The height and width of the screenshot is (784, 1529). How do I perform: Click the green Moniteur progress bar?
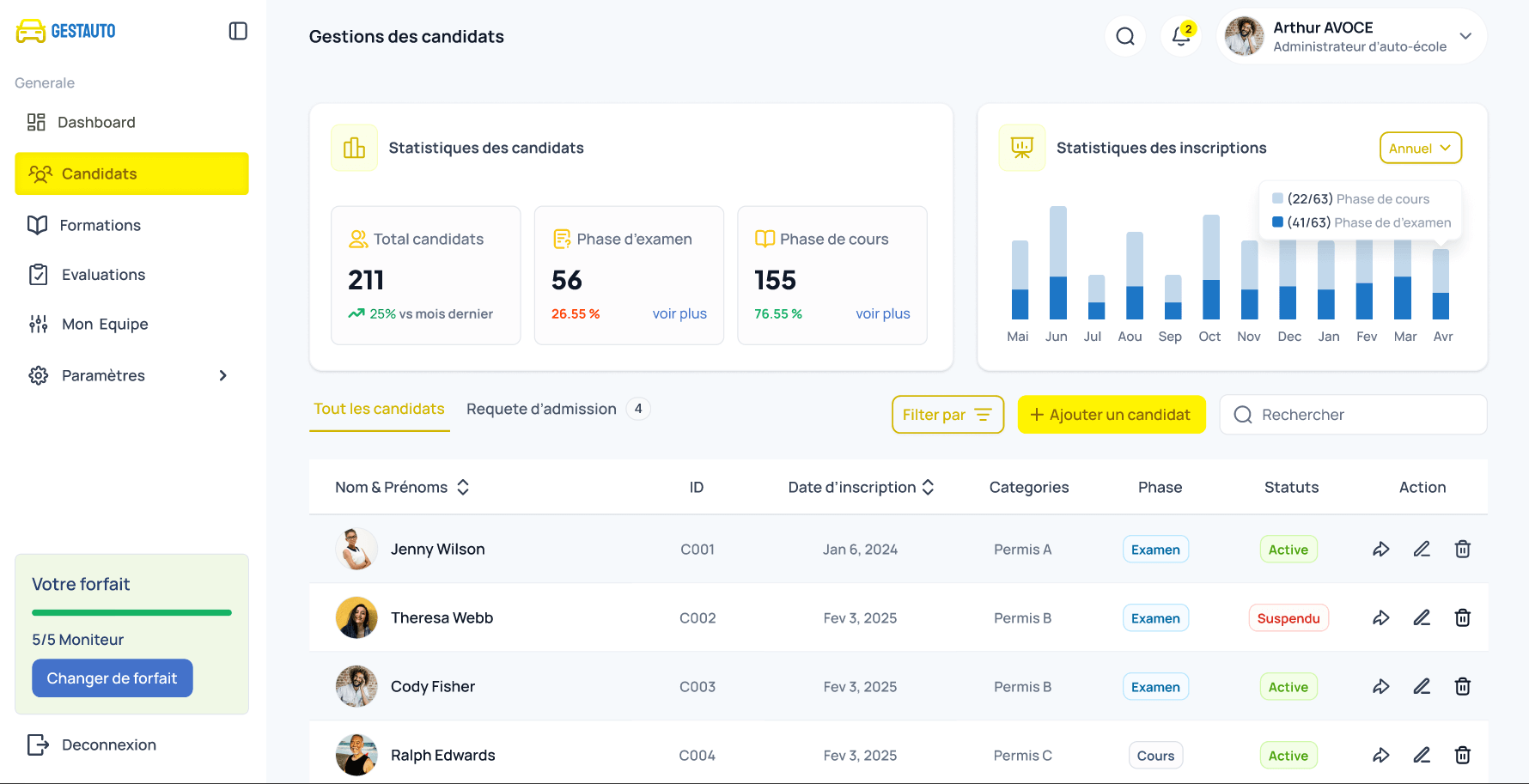[x=131, y=612]
